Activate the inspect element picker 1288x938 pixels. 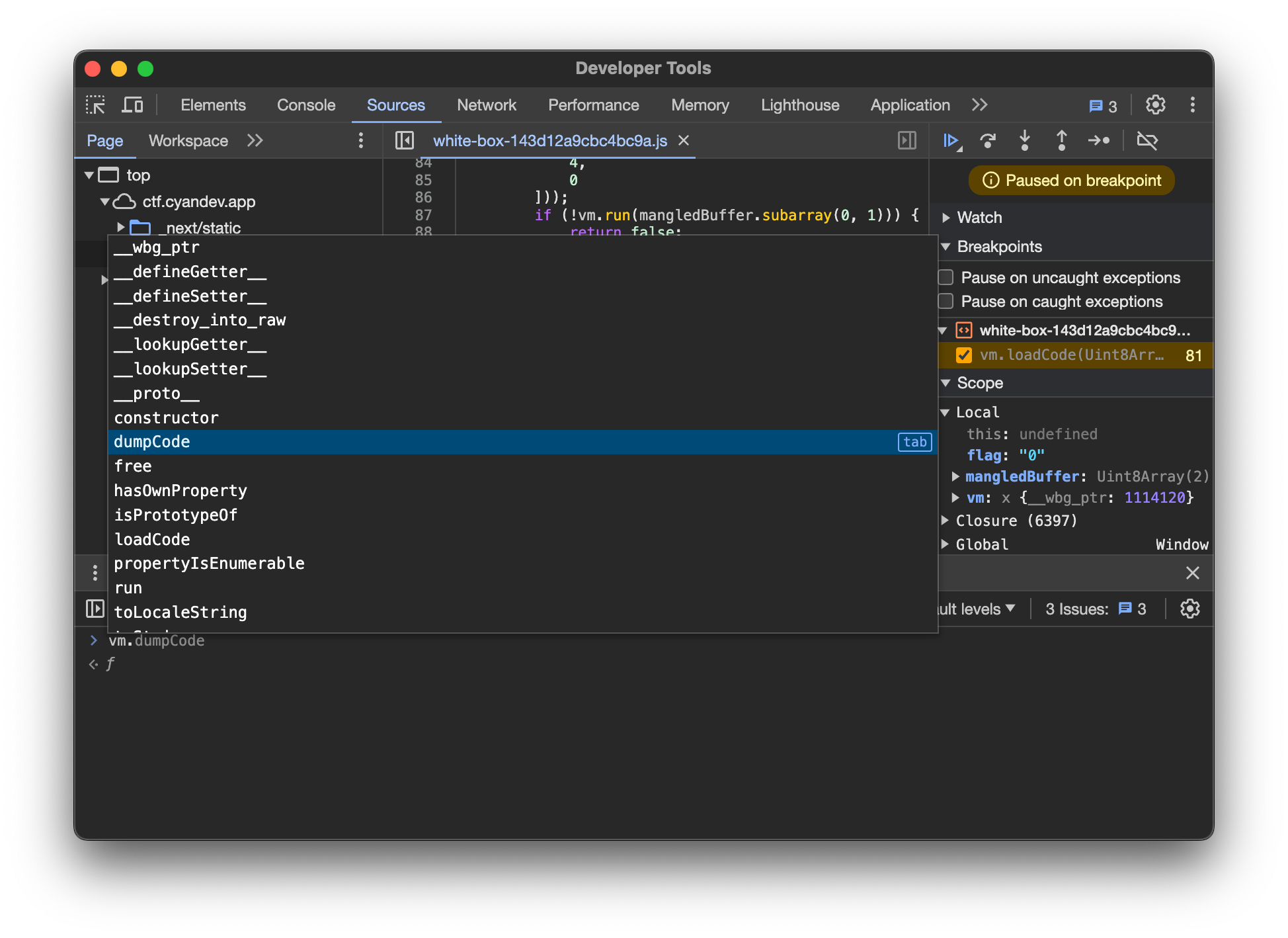pos(96,105)
